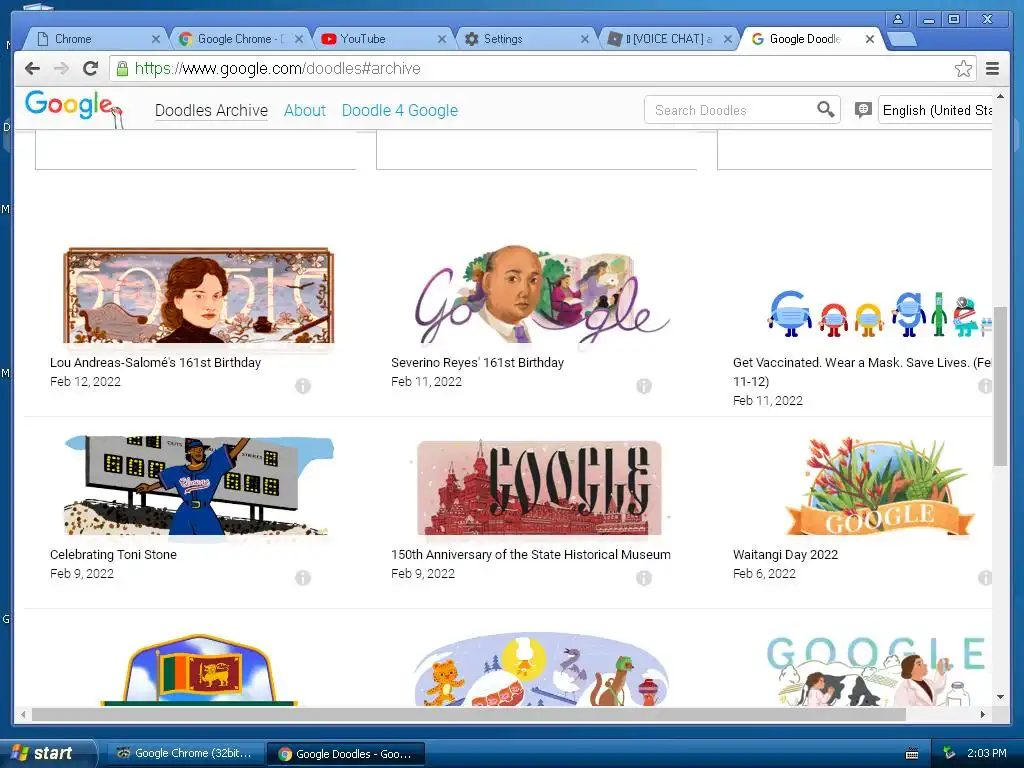Open 150th Anniversary State Historical Museum title
The height and width of the screenshot is (768, 1024).
531,554
